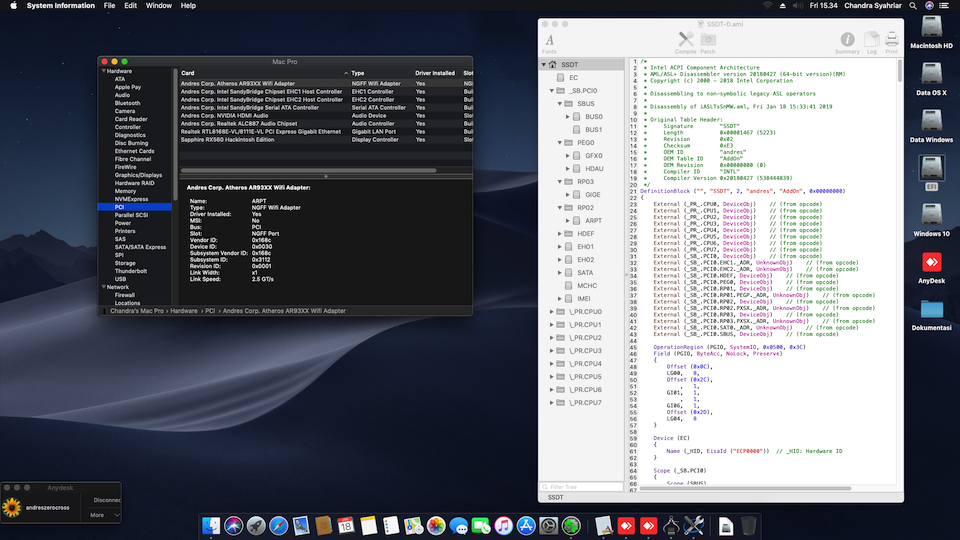Viewport: 960px width, 540px height.
Task: Click the Patch icon in the SSDT-0.aml toolbar
Action: 708,40
